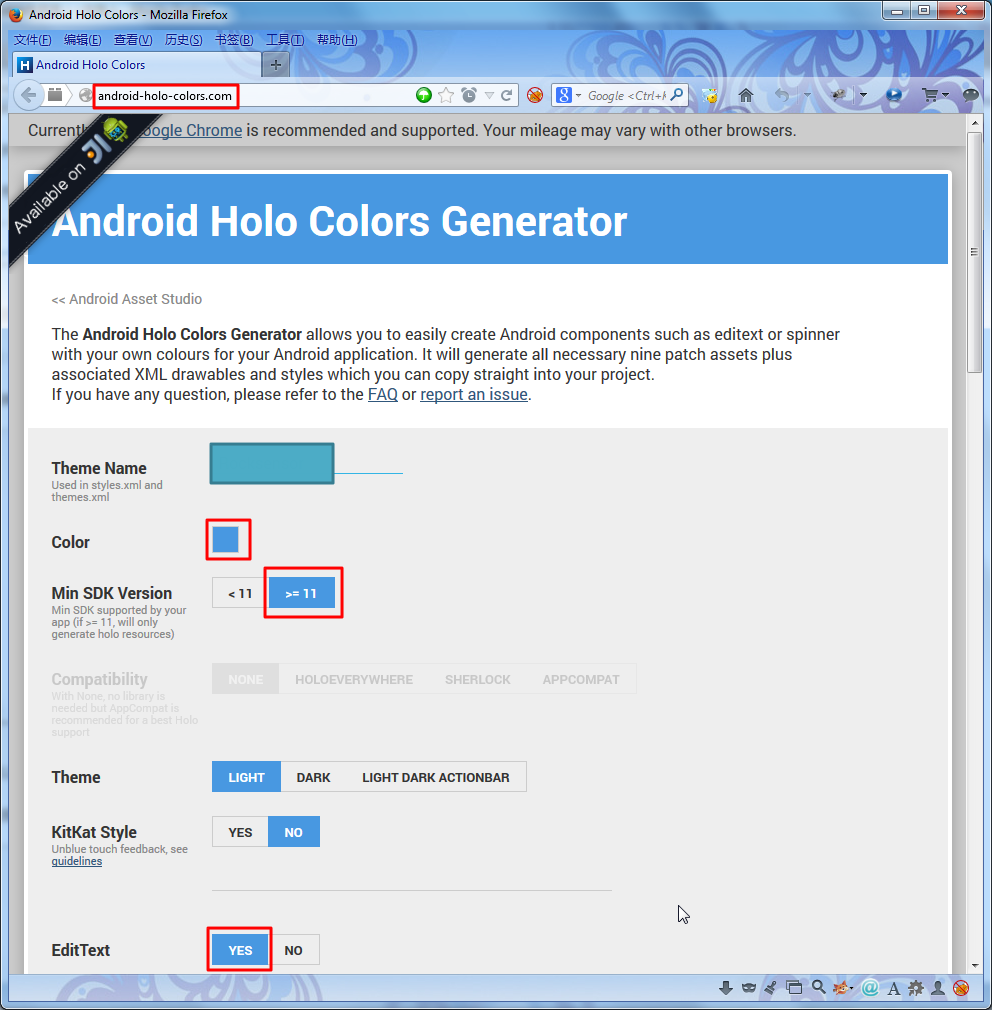Choose the LIGHT theme option
The height and width of the screenshot is (1010, 992).
246,777
